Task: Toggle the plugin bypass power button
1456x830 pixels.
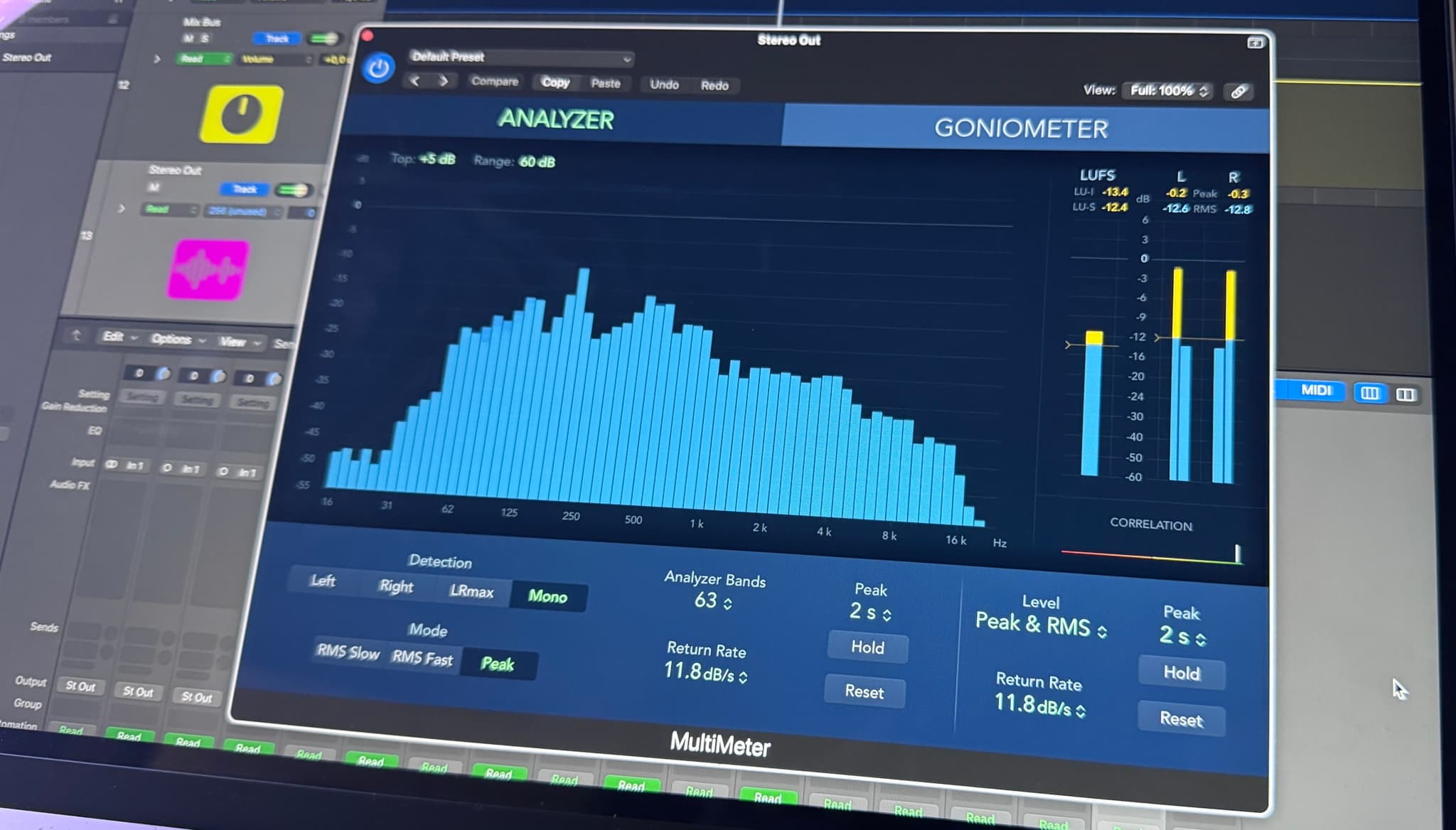Action: coord(378,68)
